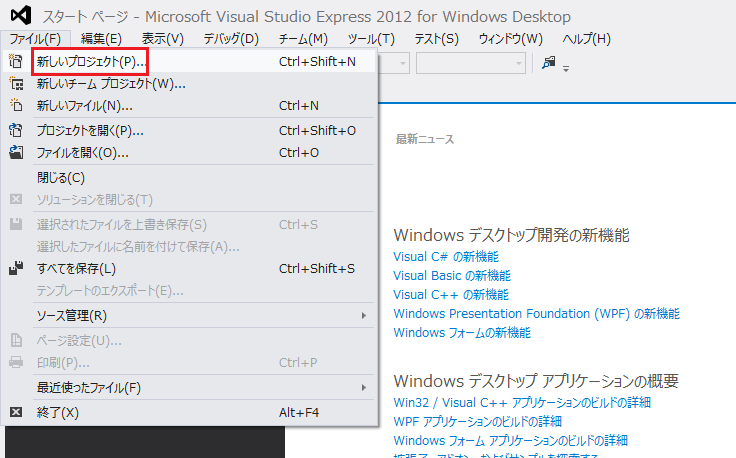Screen dimensions: 736x458
Task: Click the Windows デスクトップ開発の新機能 heading
Action: click(511, 235)
